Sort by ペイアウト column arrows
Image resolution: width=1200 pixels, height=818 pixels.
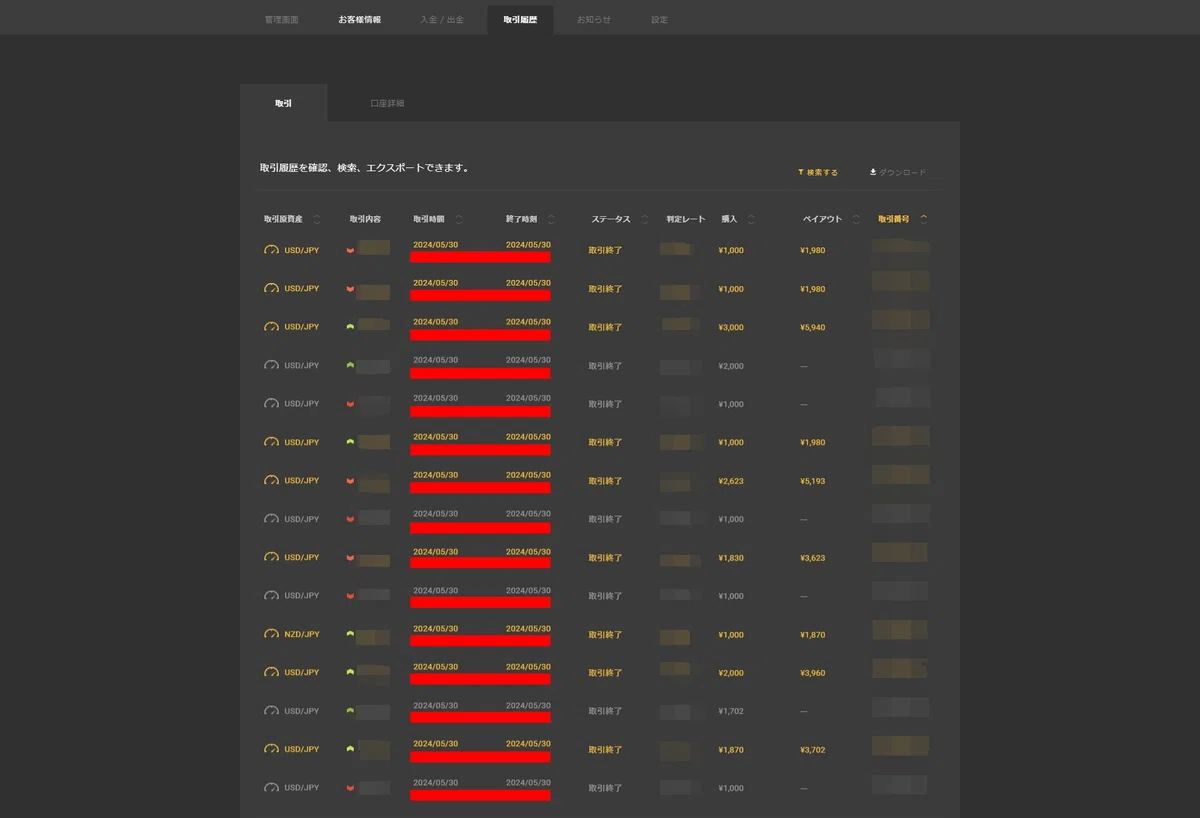[856, 219]
